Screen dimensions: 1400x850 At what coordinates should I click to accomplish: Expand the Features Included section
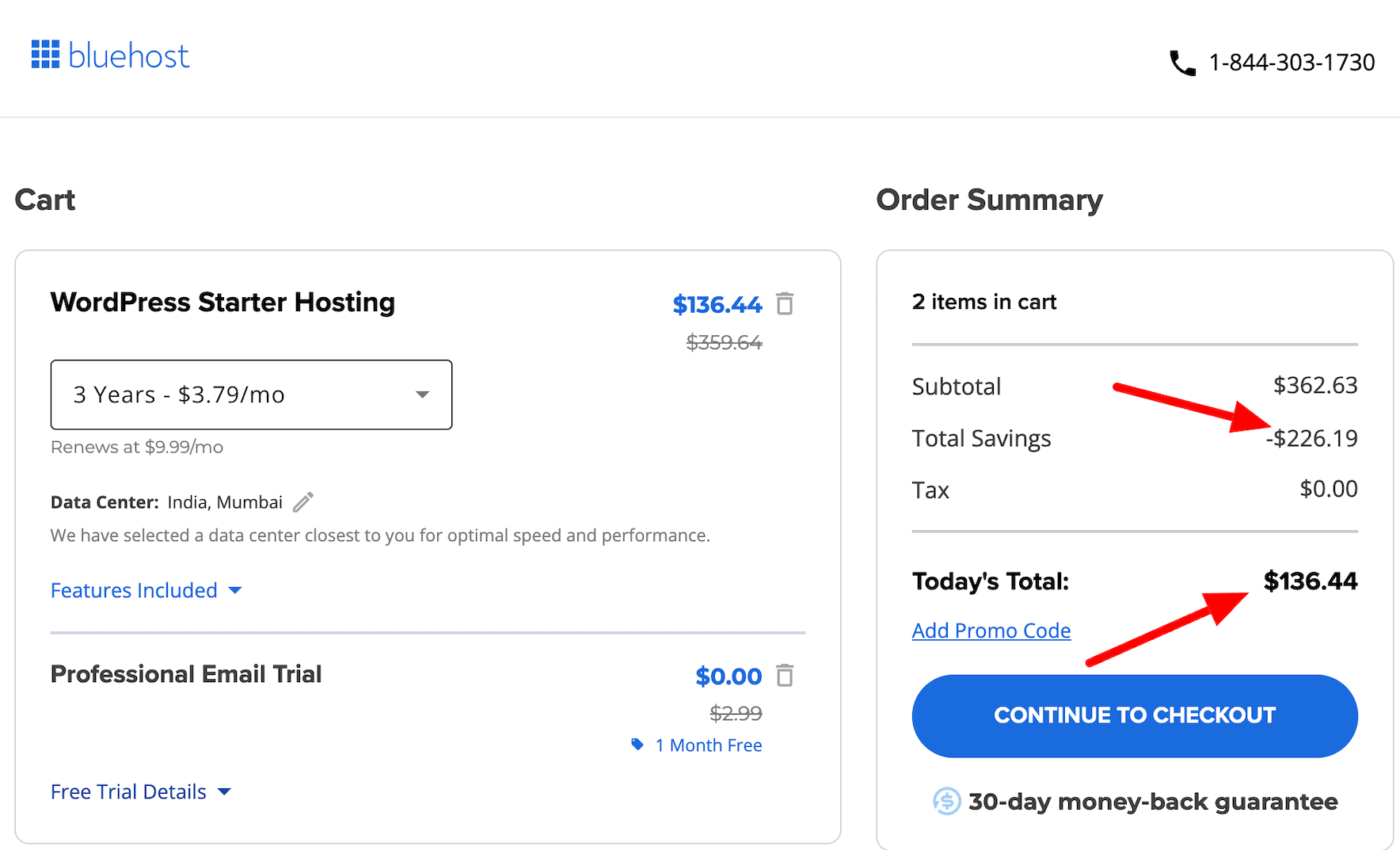[x=146, y=589]
